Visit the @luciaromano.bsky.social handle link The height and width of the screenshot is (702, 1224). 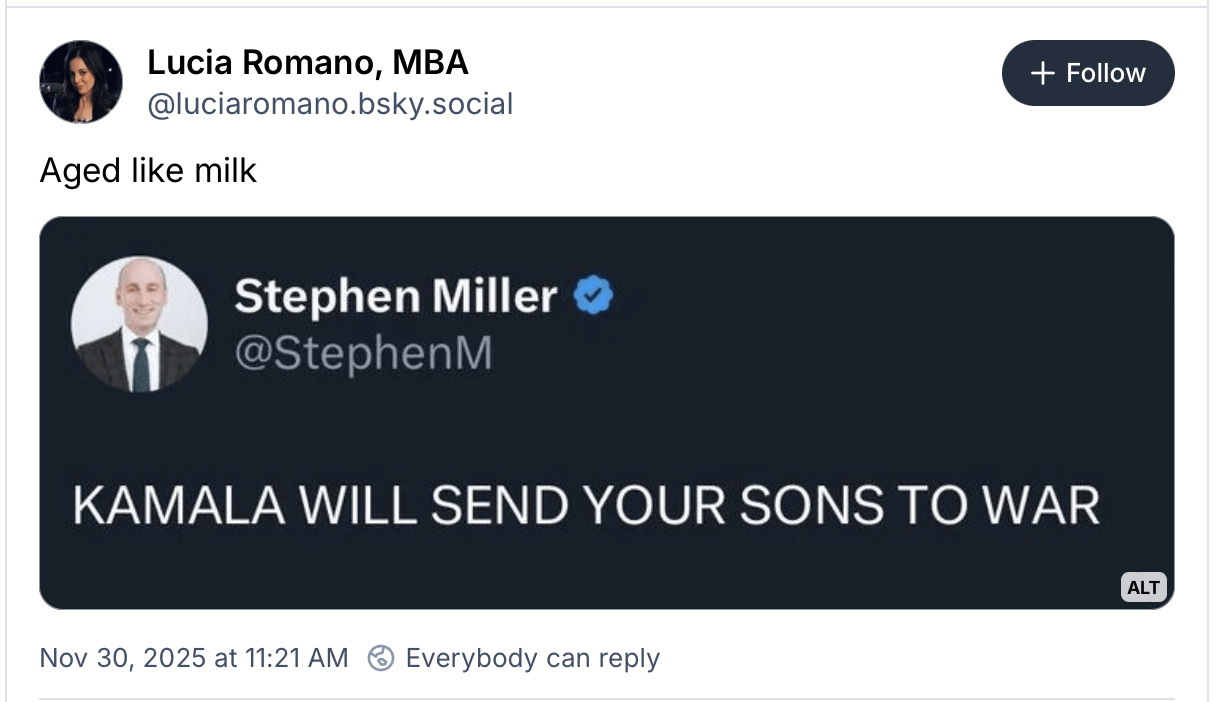coord(330,104)
